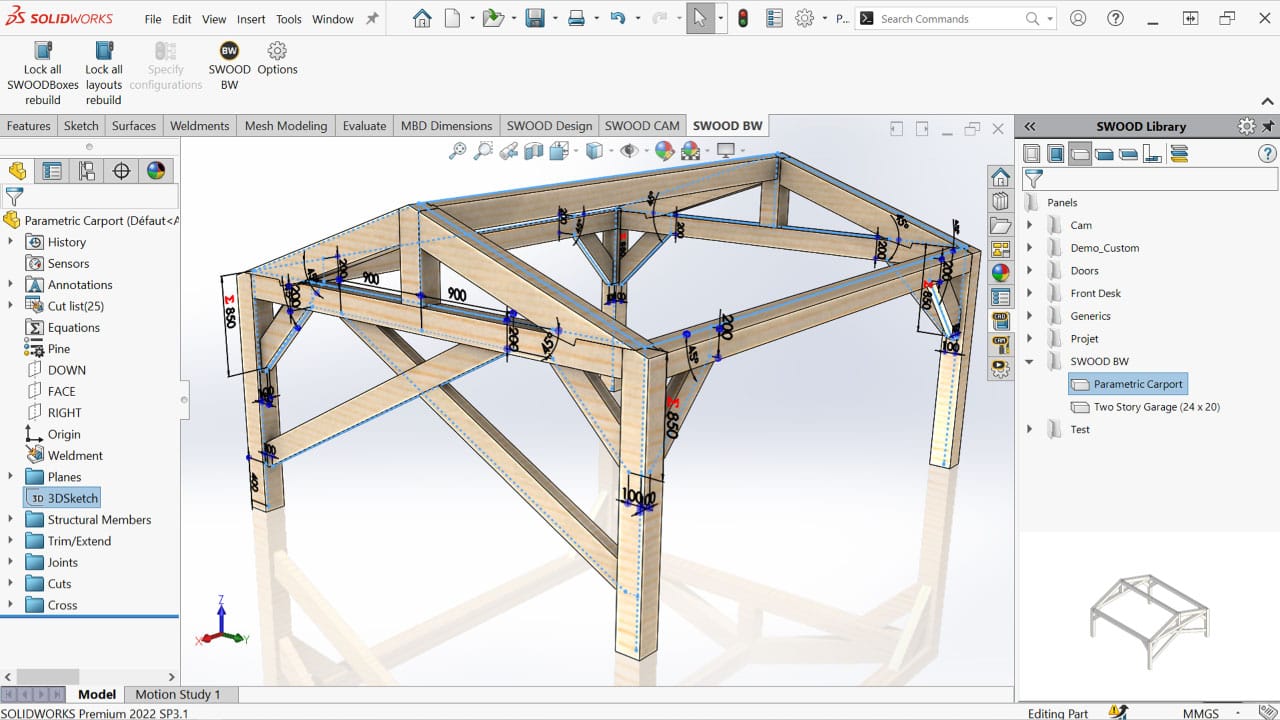Create a new document with the New icon

click(x=453, y=18)
